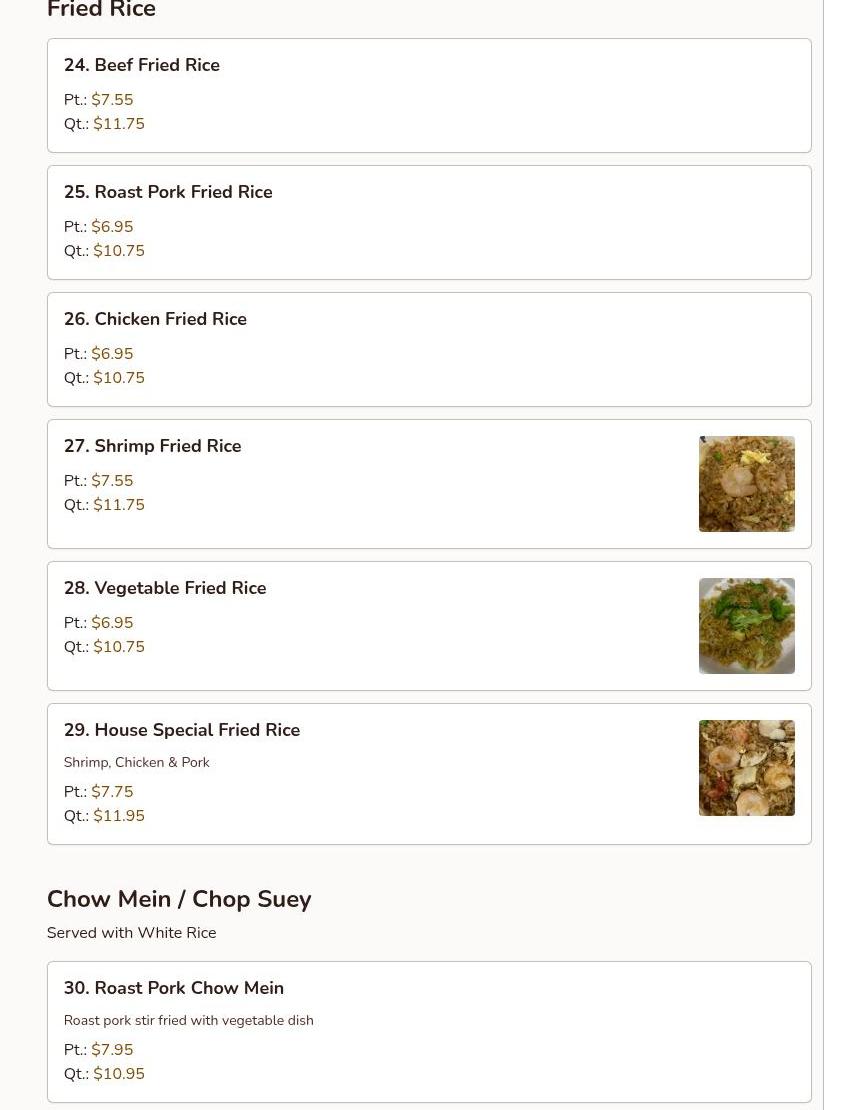Select item 27. Shrimp Fried Rice title
The width and height of the screenshot is (844, 1110).
coord(152,446)
